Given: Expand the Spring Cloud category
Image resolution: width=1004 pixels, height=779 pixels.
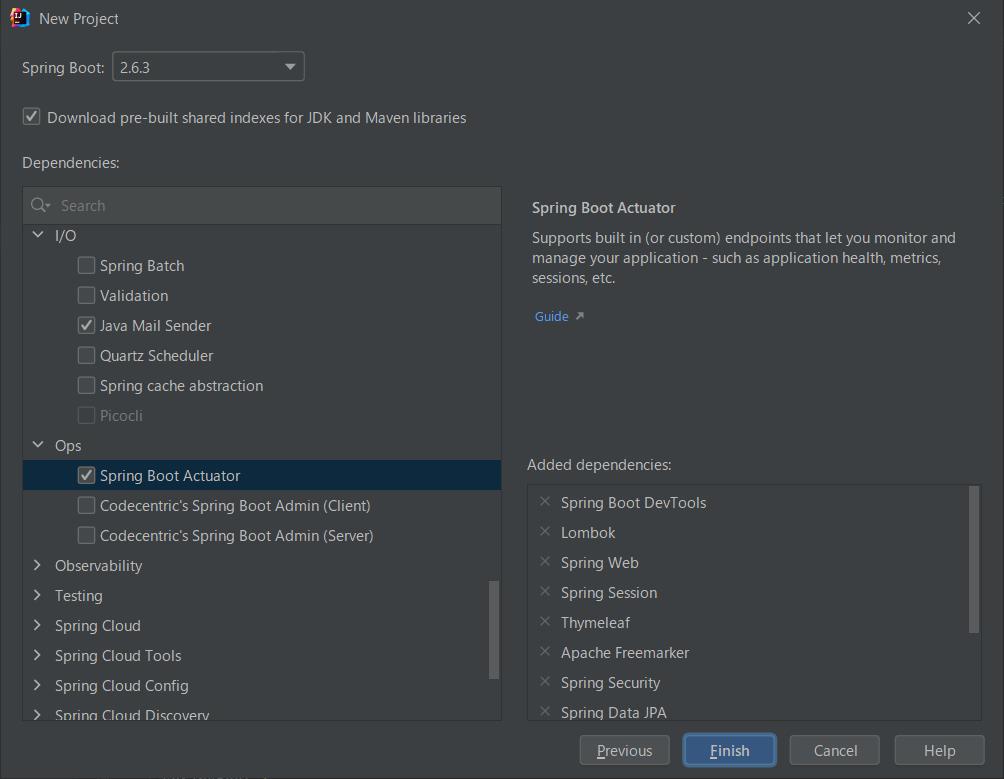Looking at the screenshot, I should pyautogui.click(x=37, y=625).
